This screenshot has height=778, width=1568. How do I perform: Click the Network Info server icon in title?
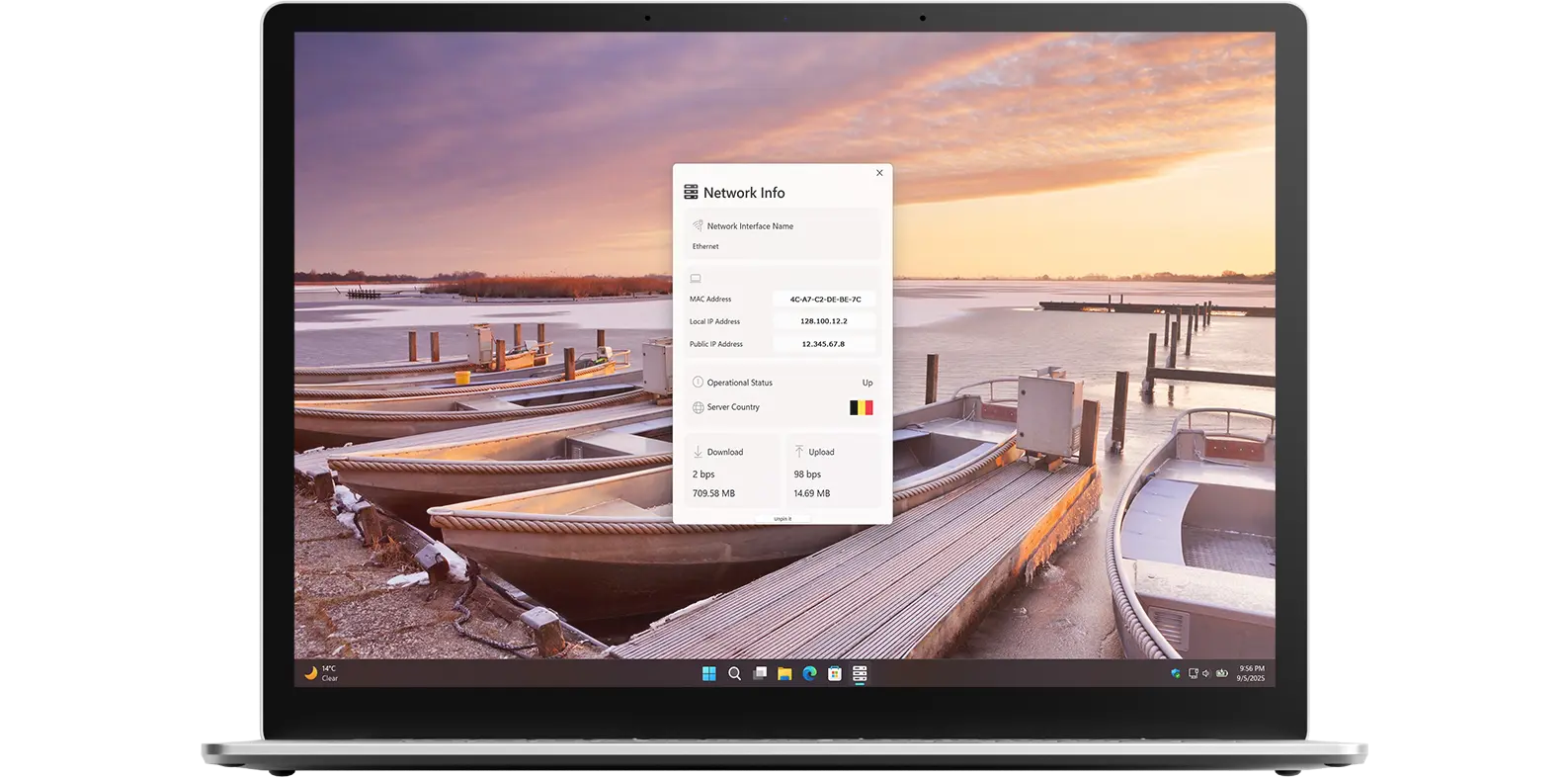point(691,193)
